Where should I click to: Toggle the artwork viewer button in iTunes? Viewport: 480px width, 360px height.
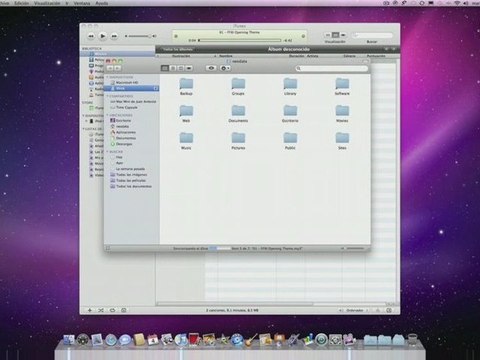pos(124,310)
